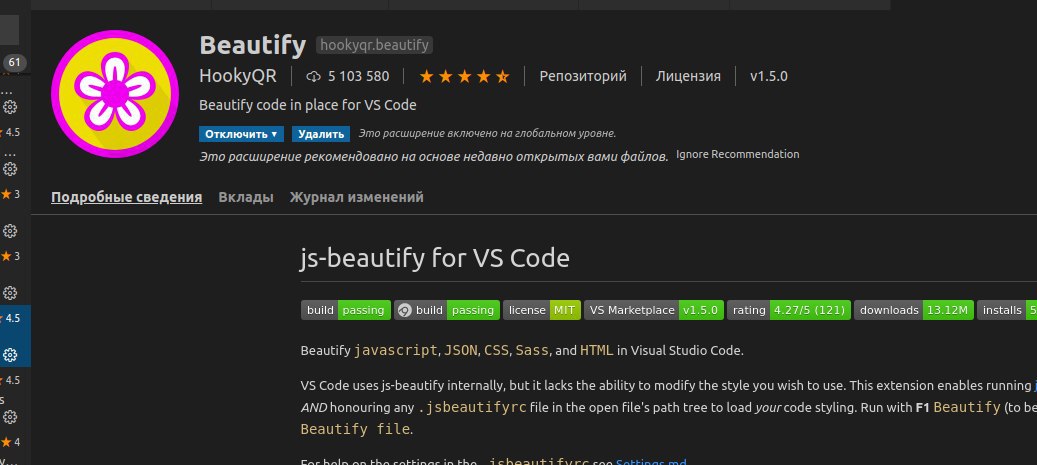Click the 'CSS' code word
The width and height of the screenshot is (1037, 465).
(497, 351)
